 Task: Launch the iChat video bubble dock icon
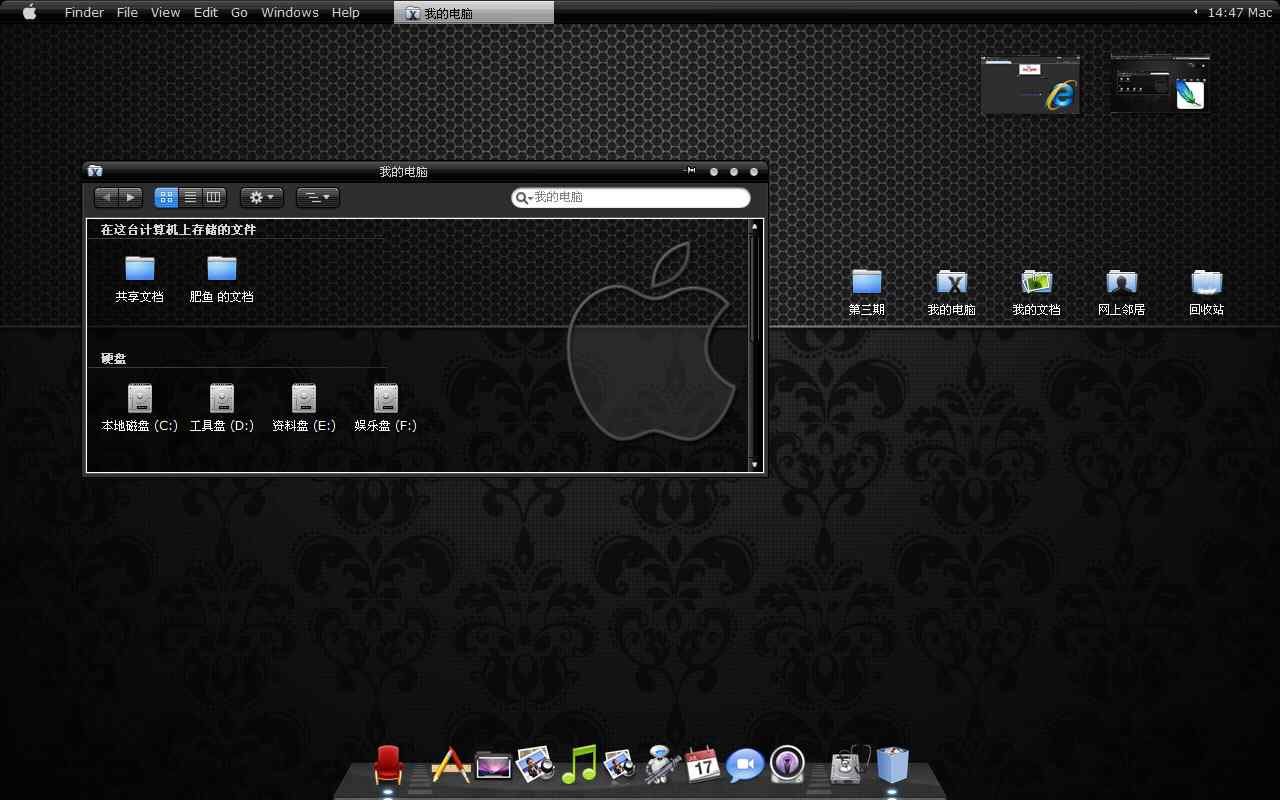[745, 766]
